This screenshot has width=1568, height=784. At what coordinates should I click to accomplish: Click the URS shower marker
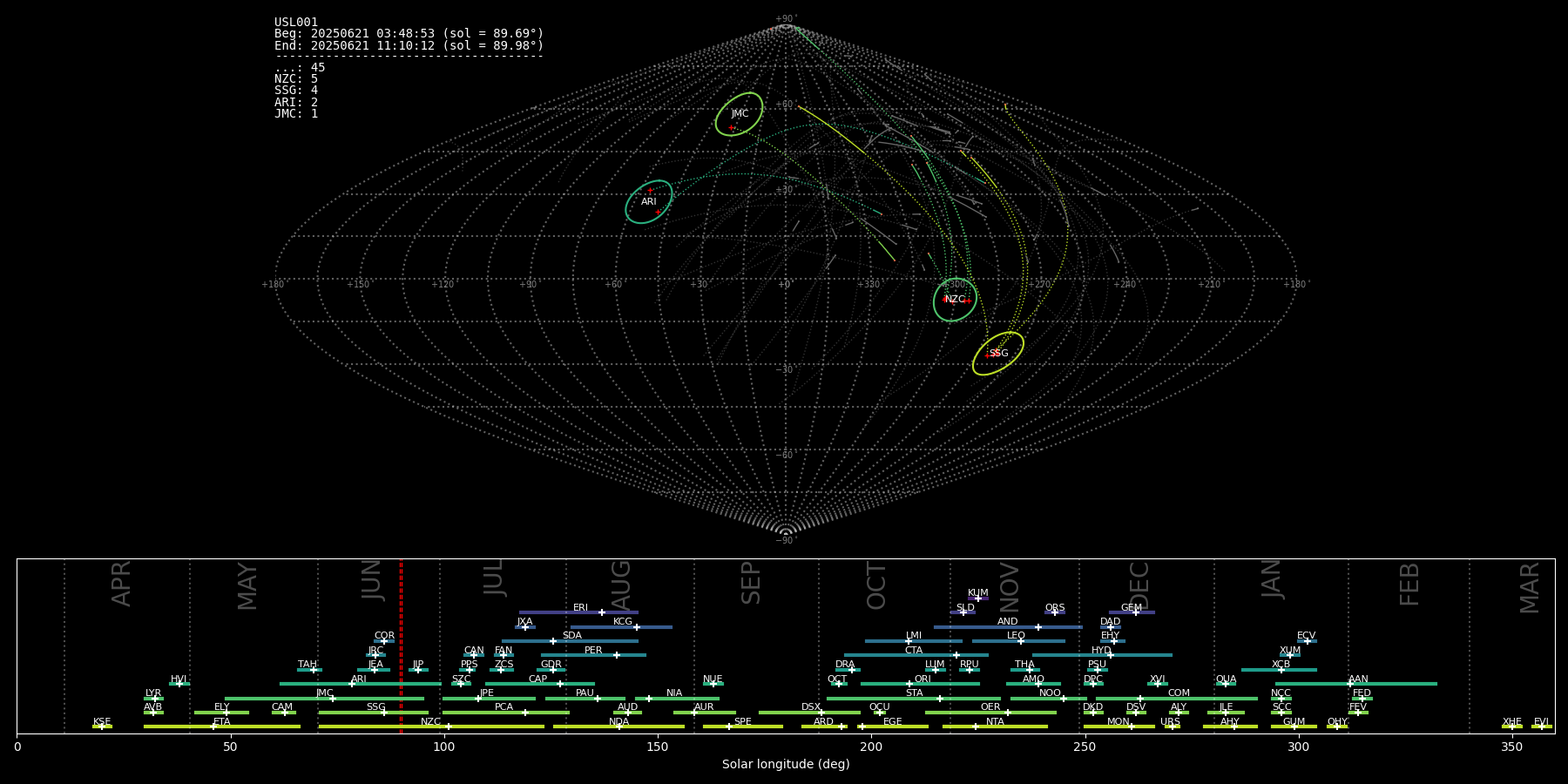click(x=1173, y=727)
